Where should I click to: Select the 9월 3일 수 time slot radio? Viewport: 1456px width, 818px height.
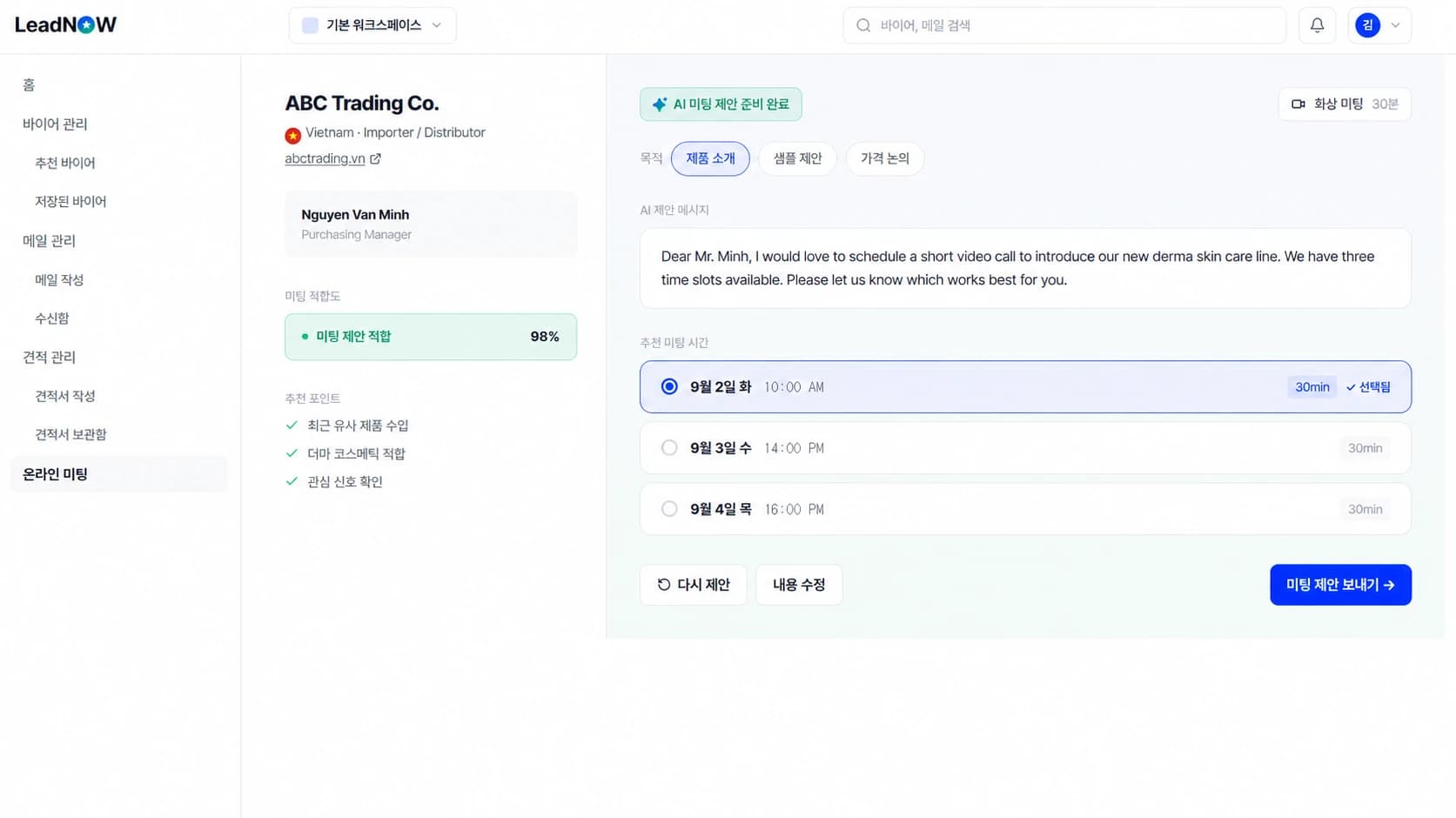669,447
